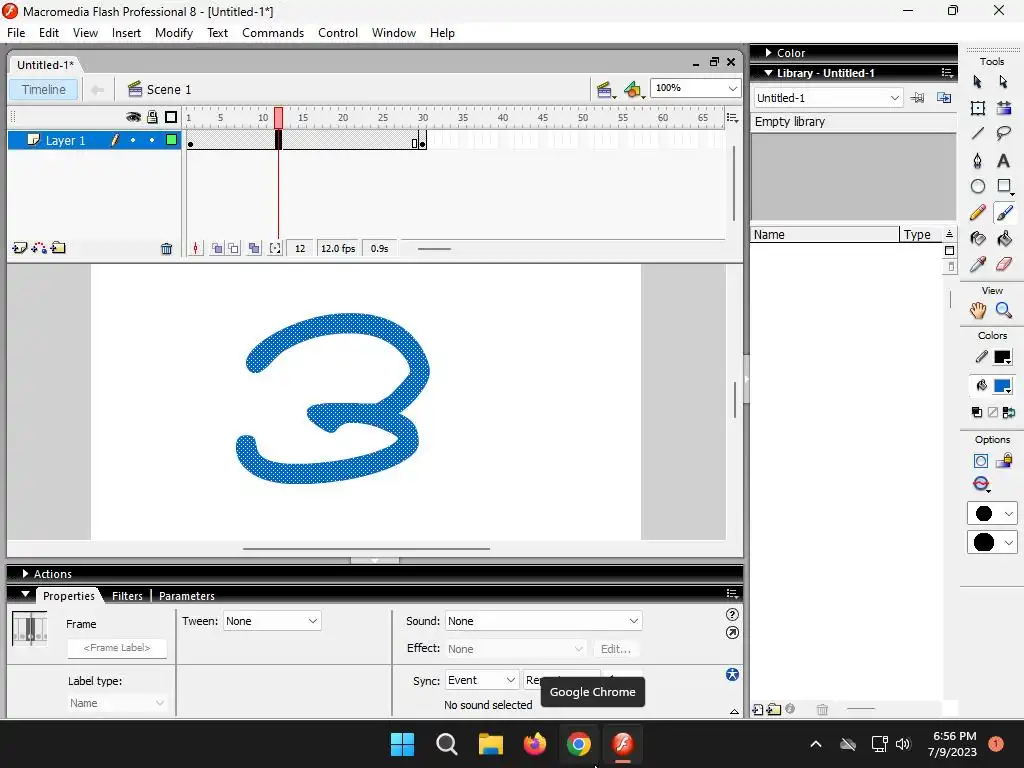
Task: Toggle lock all layers icon
Action: click(x=152, y=117)
